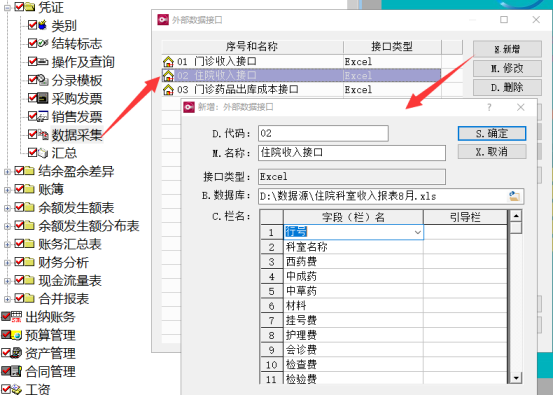Toggle the 余额发生额表 checkbox
Viewport: 553px width, 395px height.
[x=19, y=207]
